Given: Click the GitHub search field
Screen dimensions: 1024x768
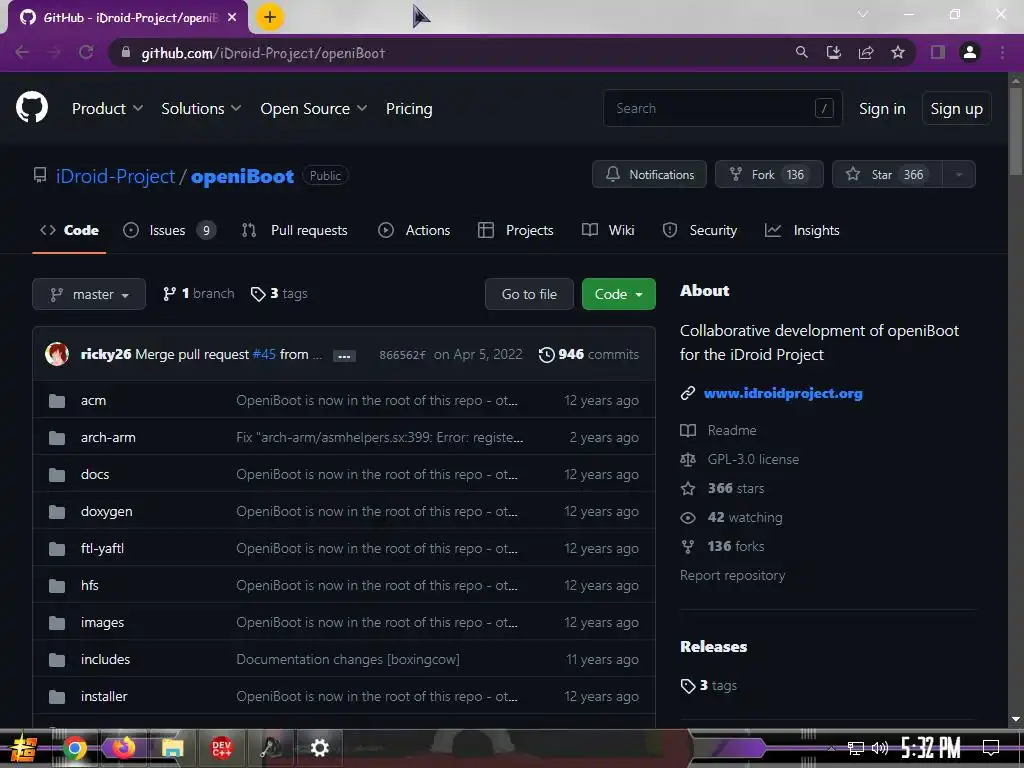Looking at the screenshot, I should click(x=723, y=108).
